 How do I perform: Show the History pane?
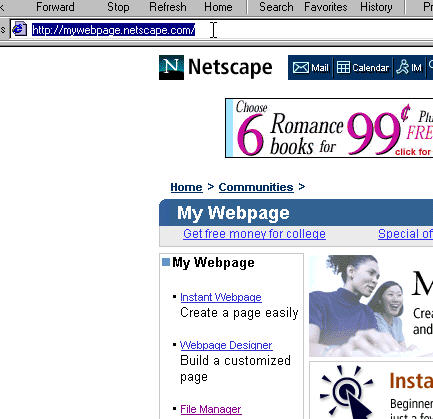[376, 7]
